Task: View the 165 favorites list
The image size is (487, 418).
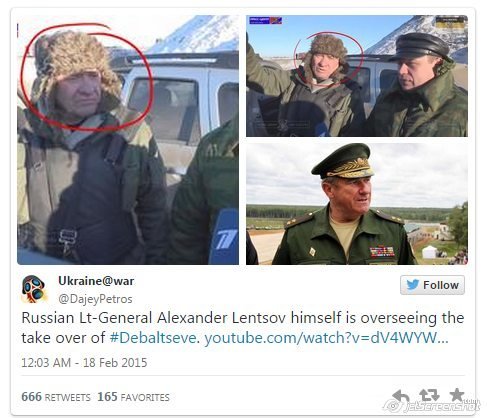Action: (x=133, y=397)
